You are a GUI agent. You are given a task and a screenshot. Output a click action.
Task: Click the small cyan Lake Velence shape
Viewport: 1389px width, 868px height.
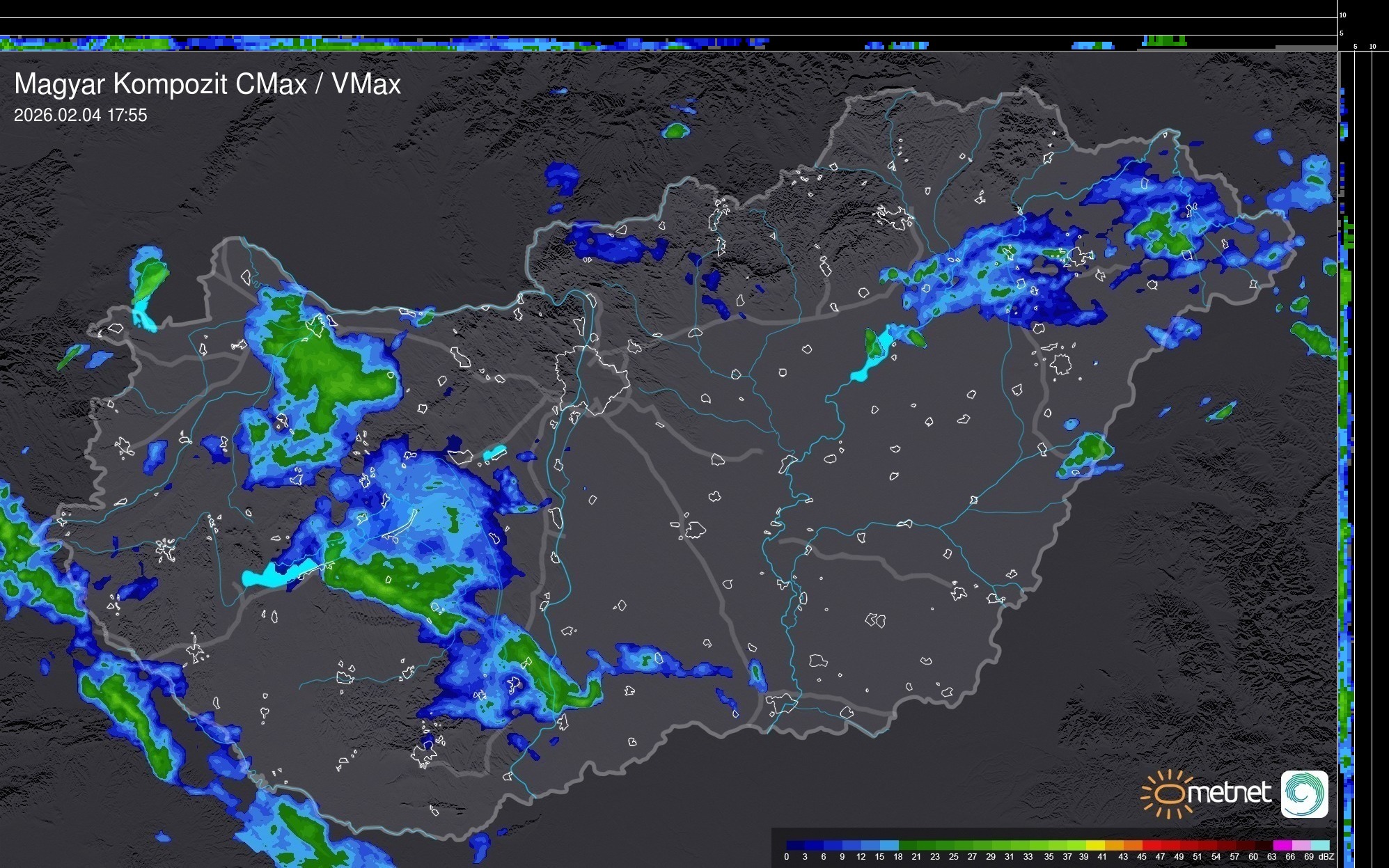[x=494, y=453]
